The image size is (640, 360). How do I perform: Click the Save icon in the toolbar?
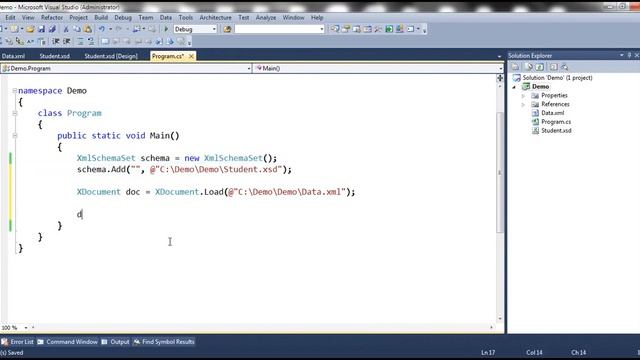pyautogui.click(x=41, y=29)
